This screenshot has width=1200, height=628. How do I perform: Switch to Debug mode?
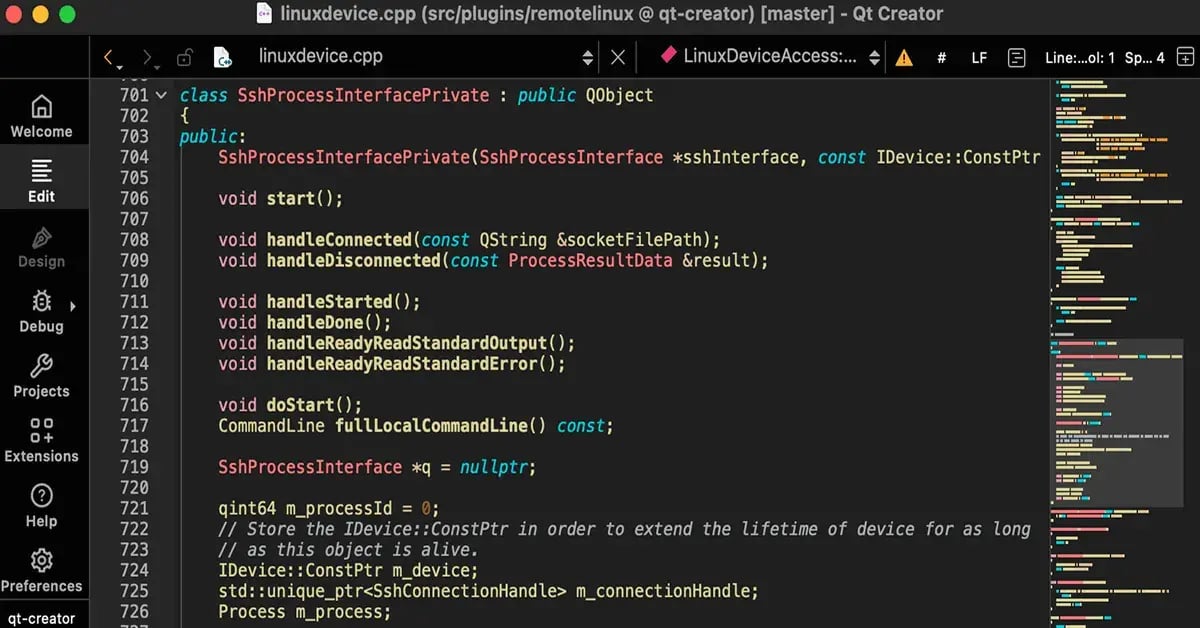[x=41, y=312]
